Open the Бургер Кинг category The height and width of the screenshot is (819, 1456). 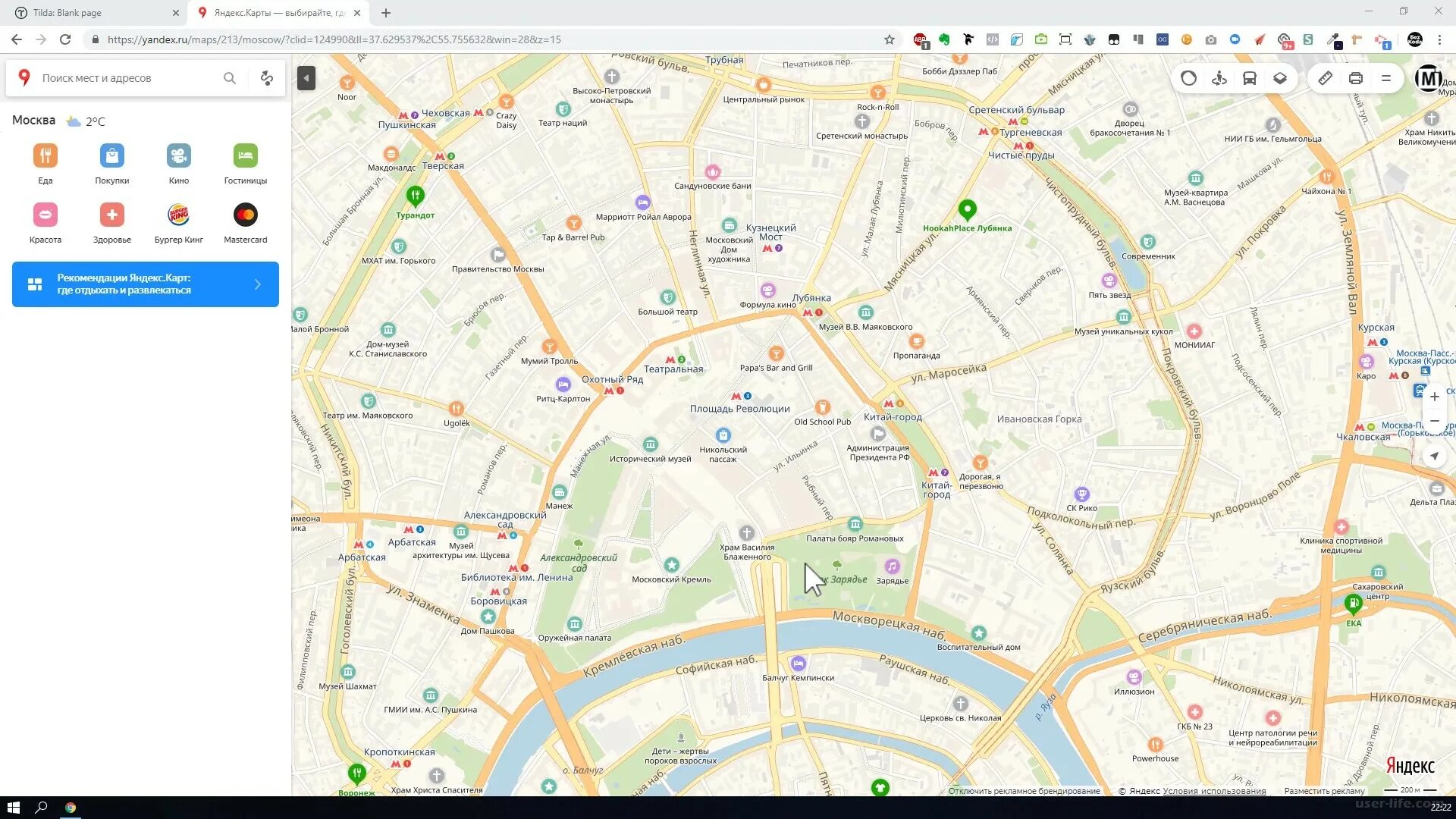(179, 223)
